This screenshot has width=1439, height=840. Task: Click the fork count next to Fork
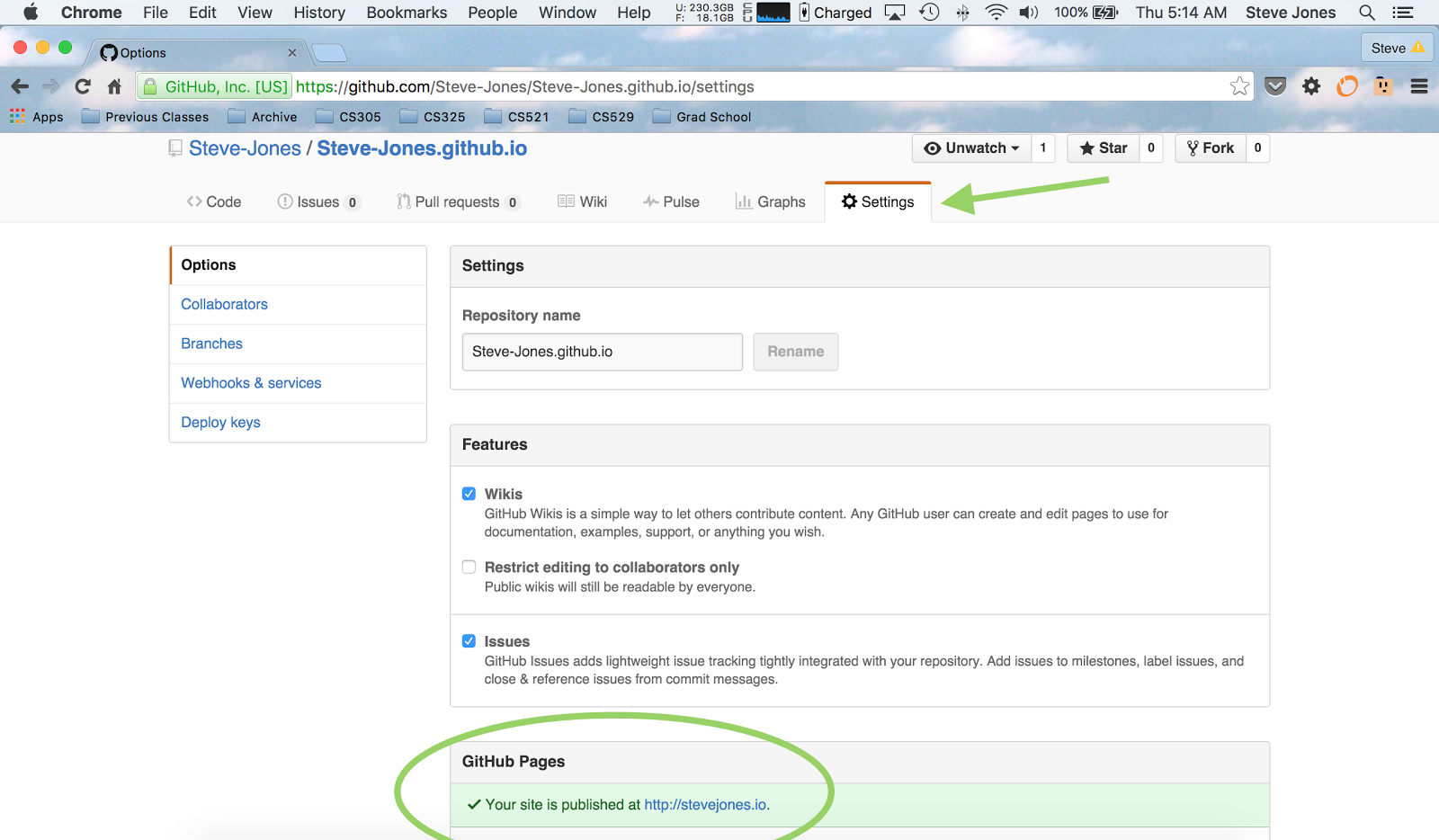[1257, 148]
